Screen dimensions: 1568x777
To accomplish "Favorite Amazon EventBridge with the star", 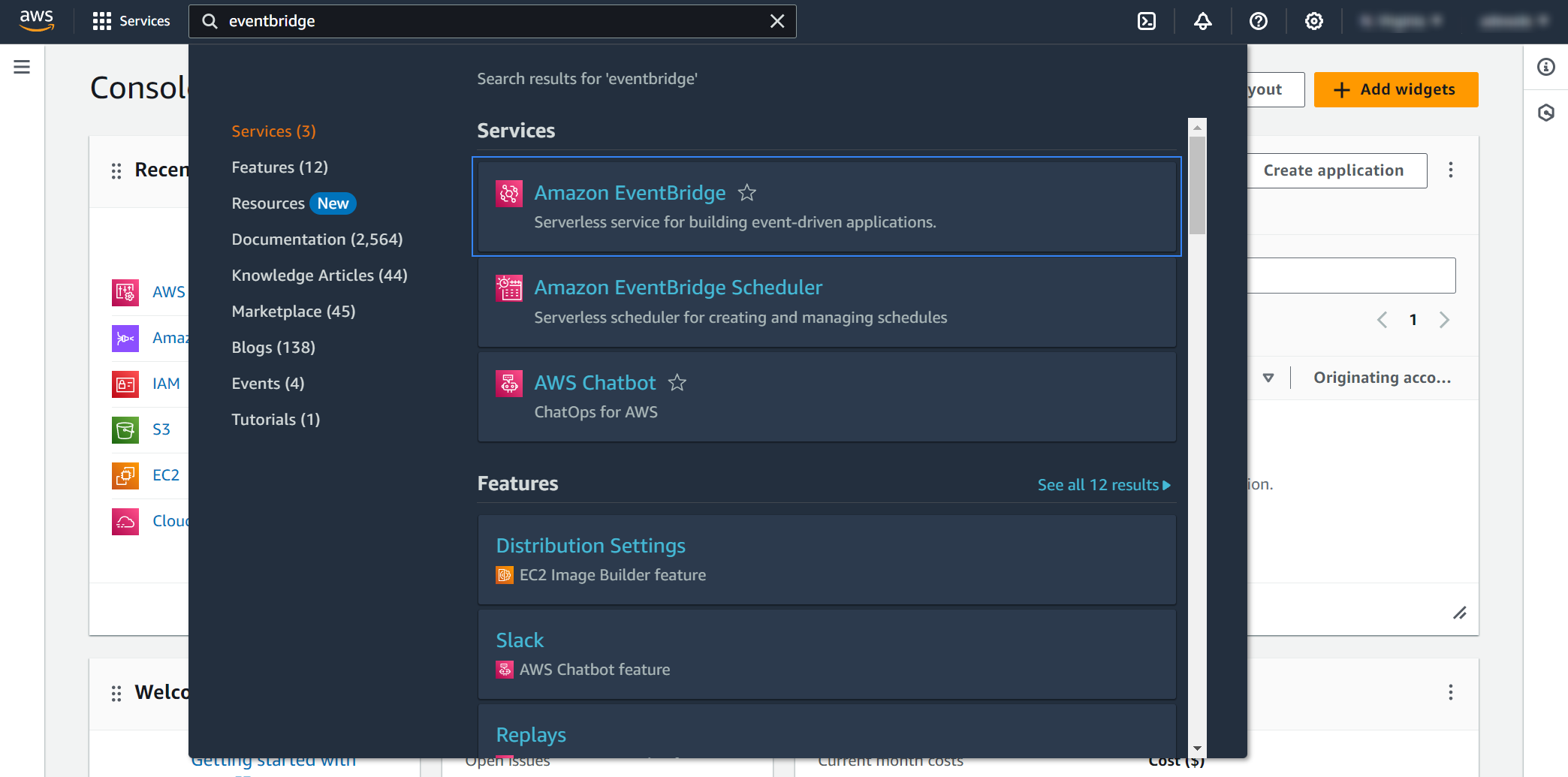I will (x=746, y=193).
